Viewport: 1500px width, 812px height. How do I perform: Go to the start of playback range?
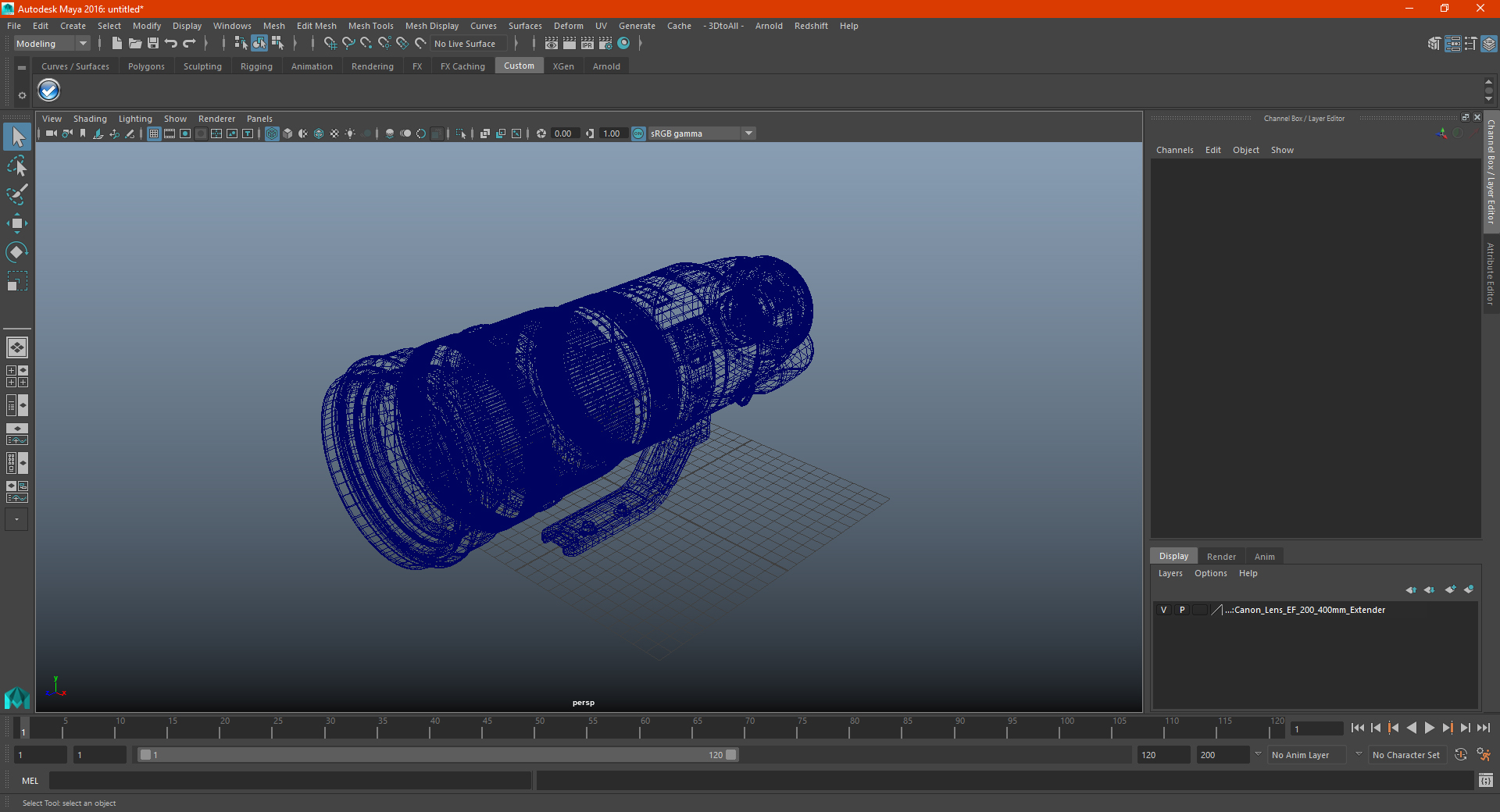1358,728
